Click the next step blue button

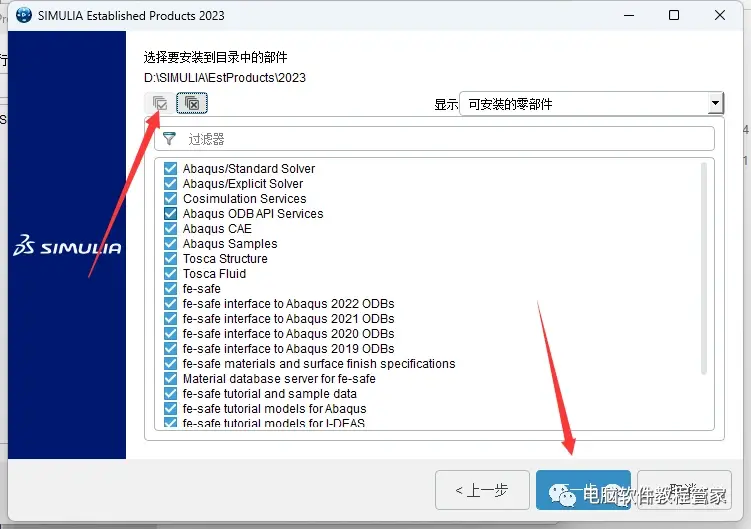click(x=583, y=490)
